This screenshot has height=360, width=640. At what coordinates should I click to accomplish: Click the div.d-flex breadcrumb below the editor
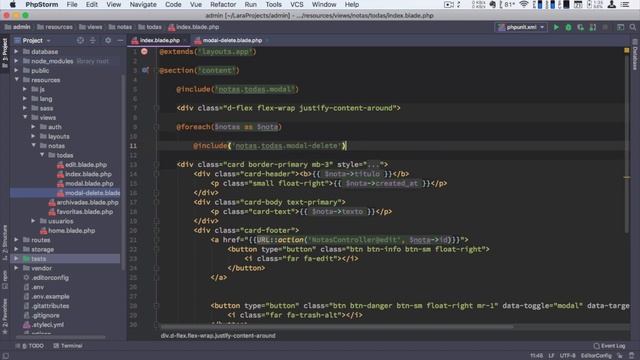point(218,336)
